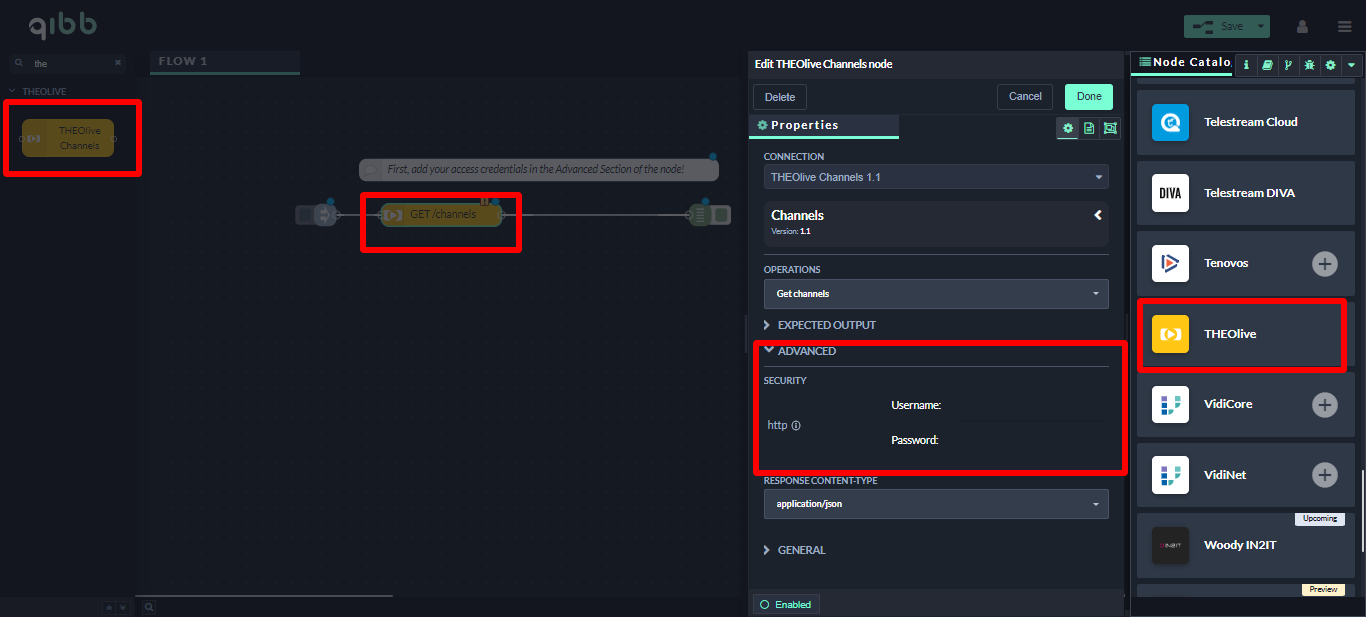Open the Connection dropdown THEOlive Channels 1.1
1366x617 pixels.
[935, 177]
